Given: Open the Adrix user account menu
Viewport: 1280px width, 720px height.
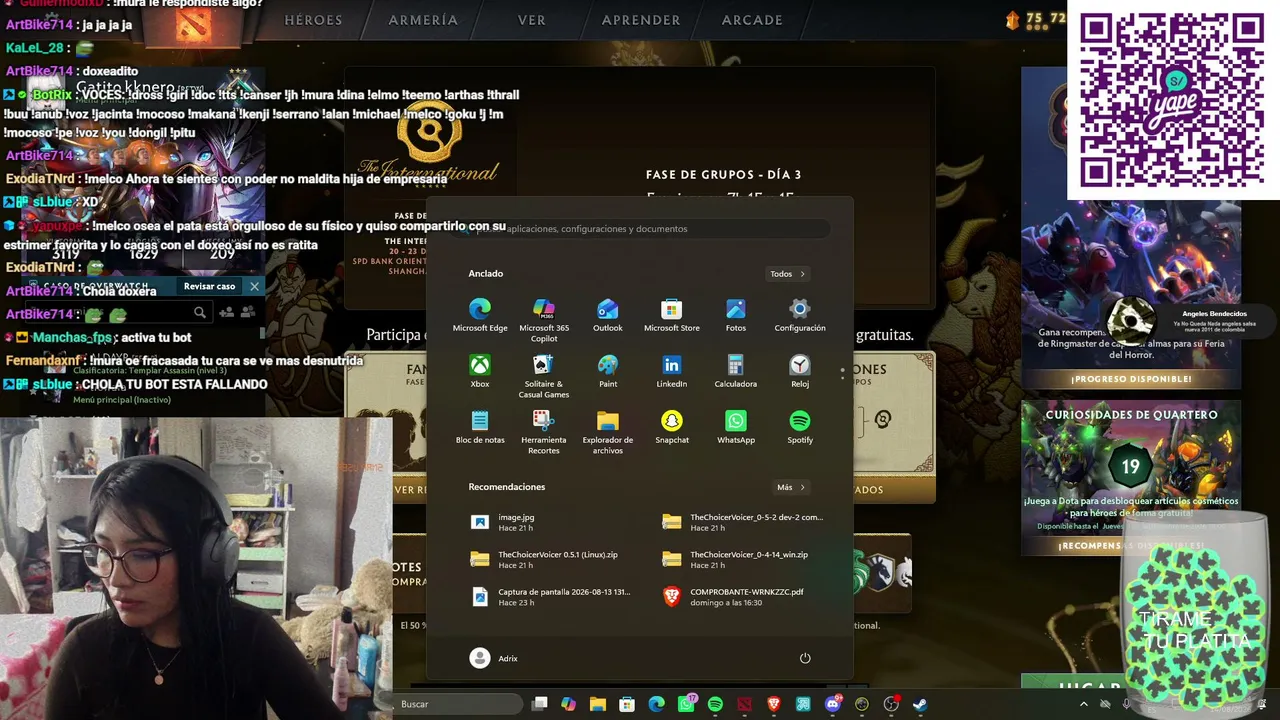Looking at the screenshot, I should click(494, 658).
